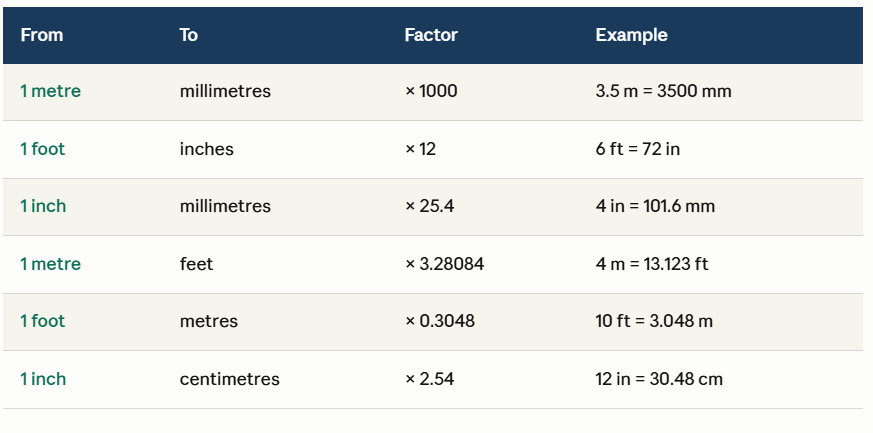This screenshot has width=873, height=433.
Task: Click the 'Factor' column header
Action: pos(431,35)
